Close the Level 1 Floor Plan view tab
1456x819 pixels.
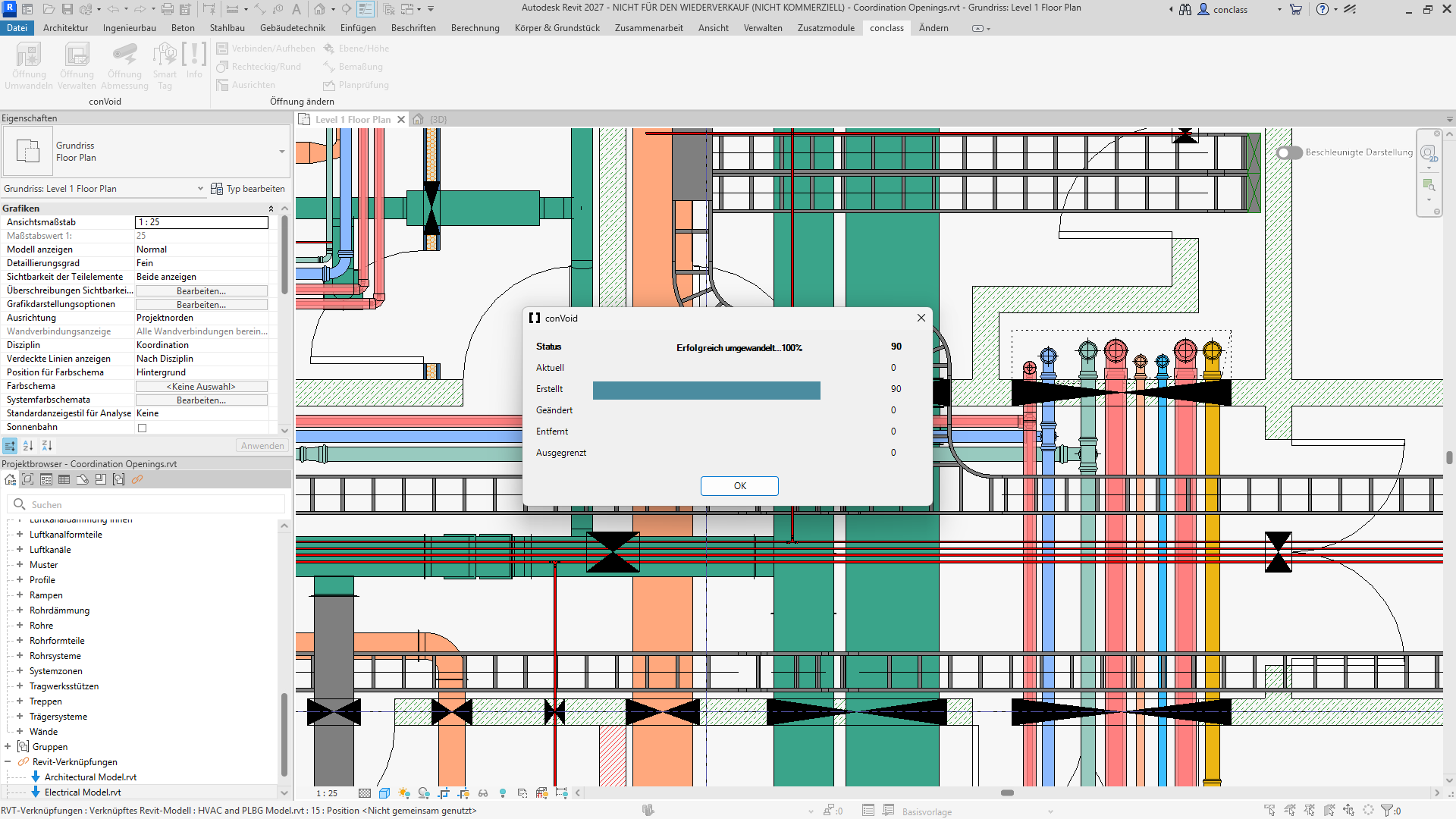pyautogui.click(x=401, y=120)
